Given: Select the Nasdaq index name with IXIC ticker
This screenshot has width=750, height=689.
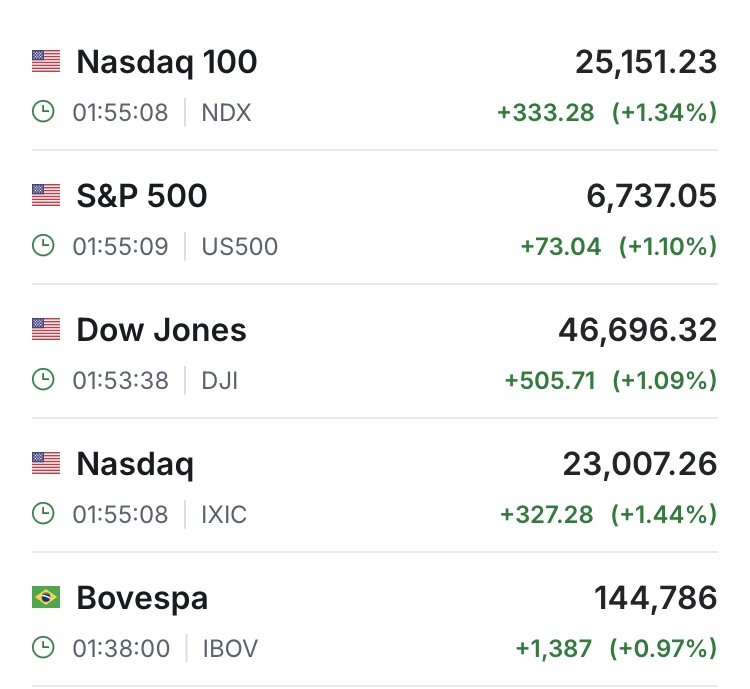Looking at the screenshot, I should [135, 464].
